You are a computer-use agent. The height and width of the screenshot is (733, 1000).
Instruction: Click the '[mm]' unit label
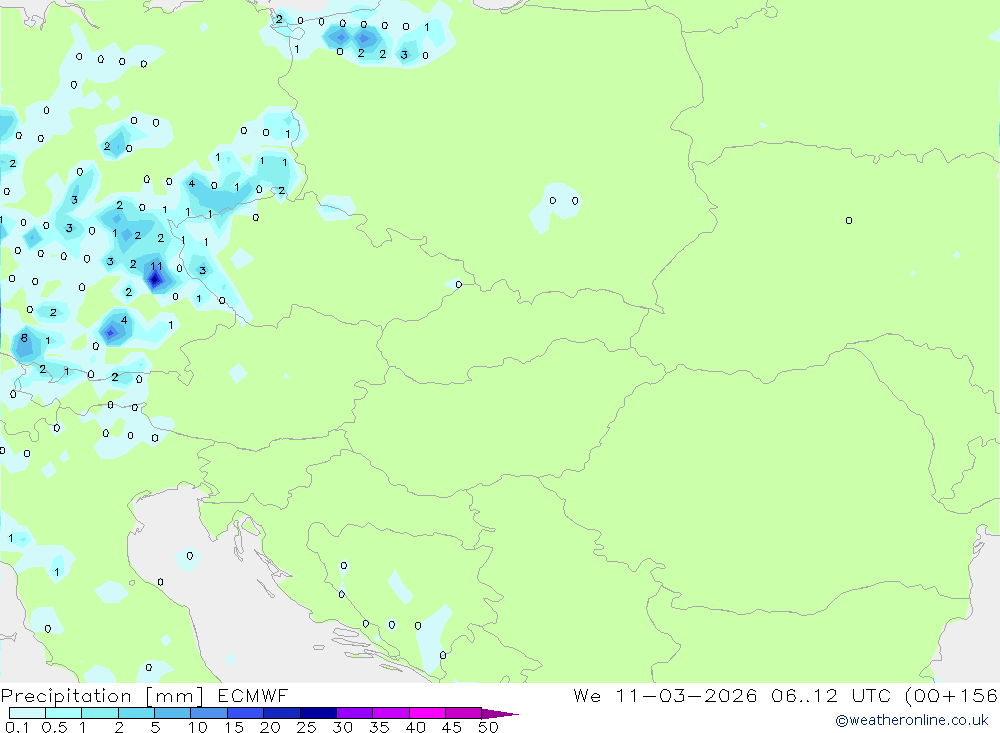click(175, 696)
